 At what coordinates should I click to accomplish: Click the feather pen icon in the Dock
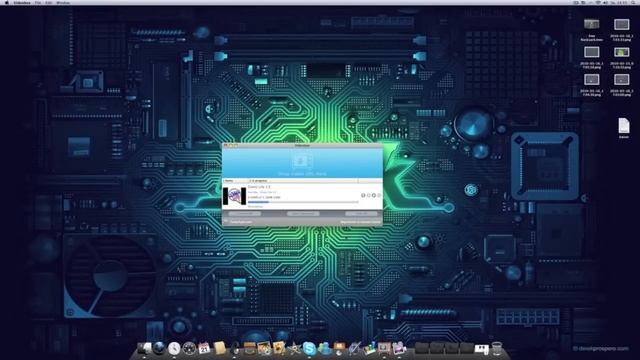(x=354, y=348)
